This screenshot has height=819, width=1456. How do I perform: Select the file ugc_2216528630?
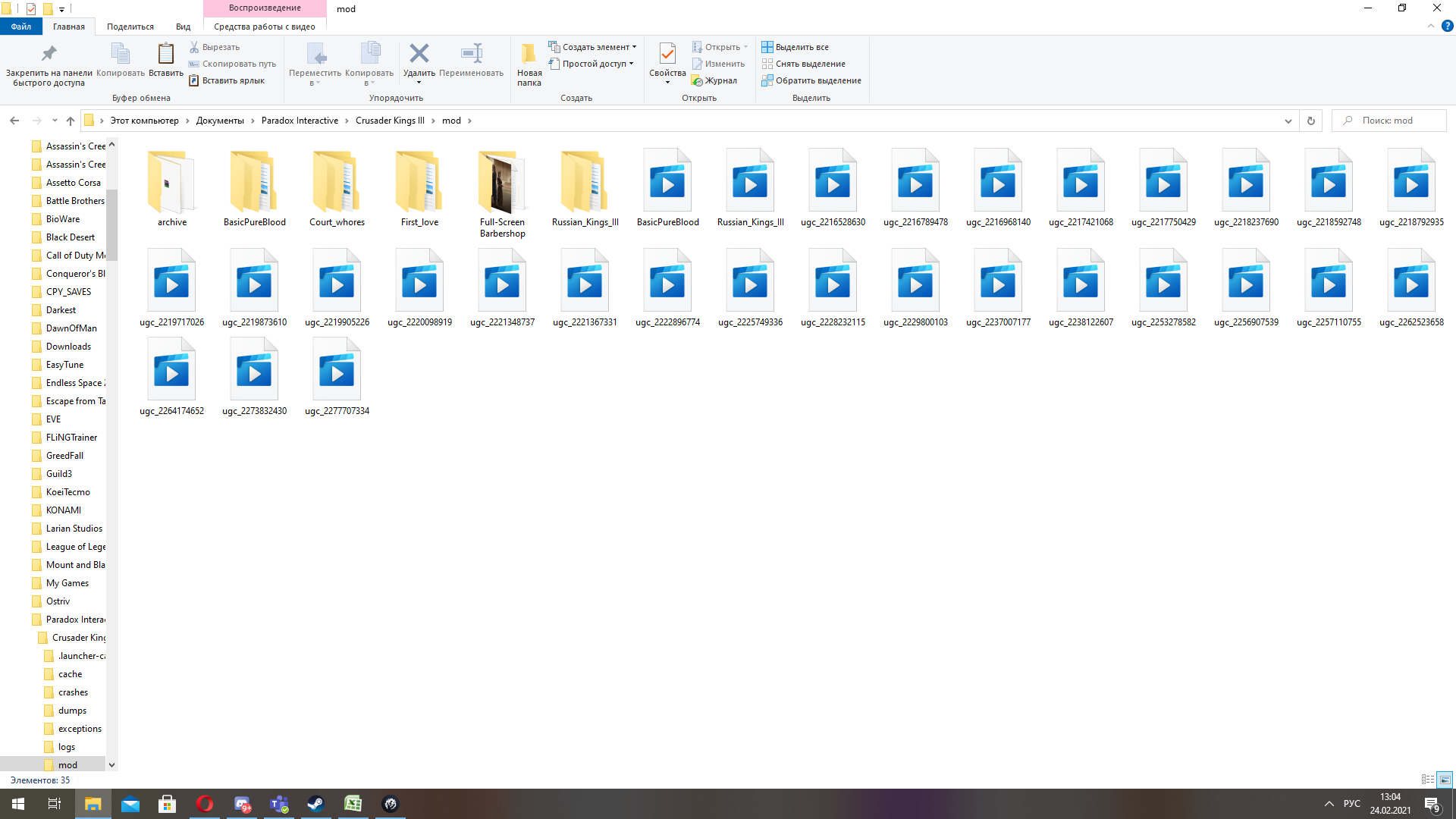tap(833, 189)
